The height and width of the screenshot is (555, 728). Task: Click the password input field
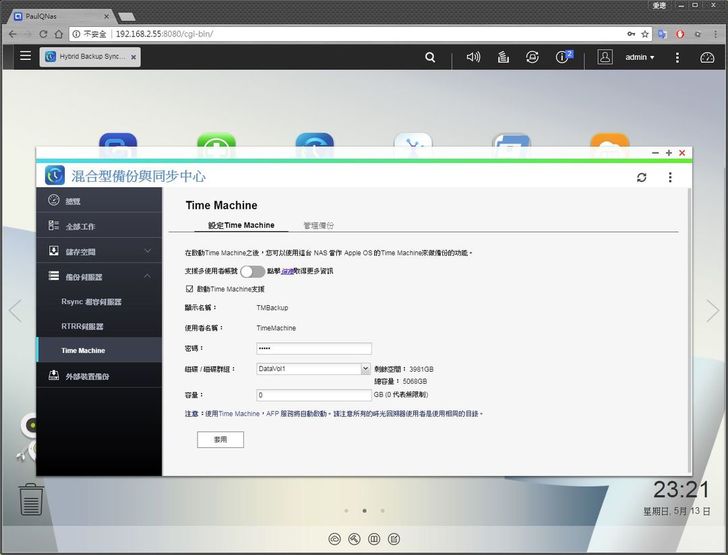[x=313, y=348]
